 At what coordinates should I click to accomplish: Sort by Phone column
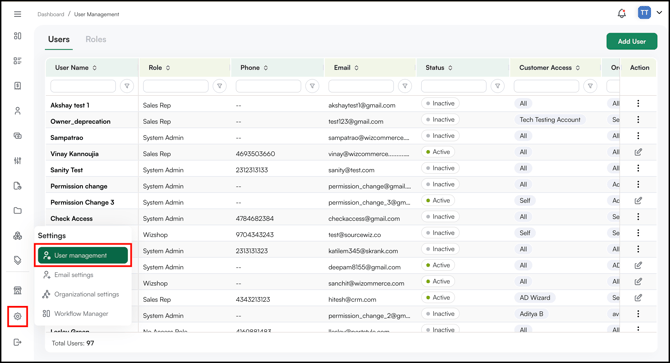tap(266, 67)
